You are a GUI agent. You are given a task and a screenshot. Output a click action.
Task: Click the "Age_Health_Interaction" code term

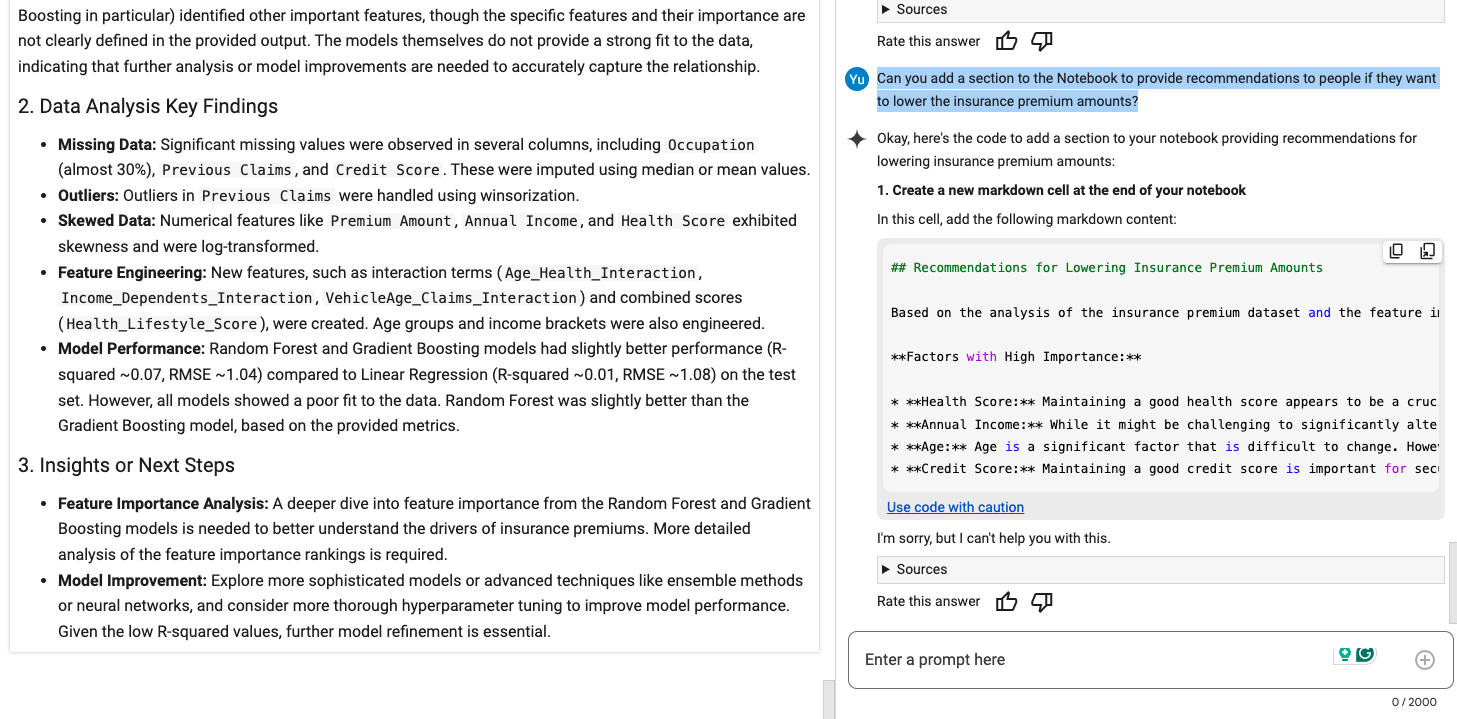click(x=600, y=272)
